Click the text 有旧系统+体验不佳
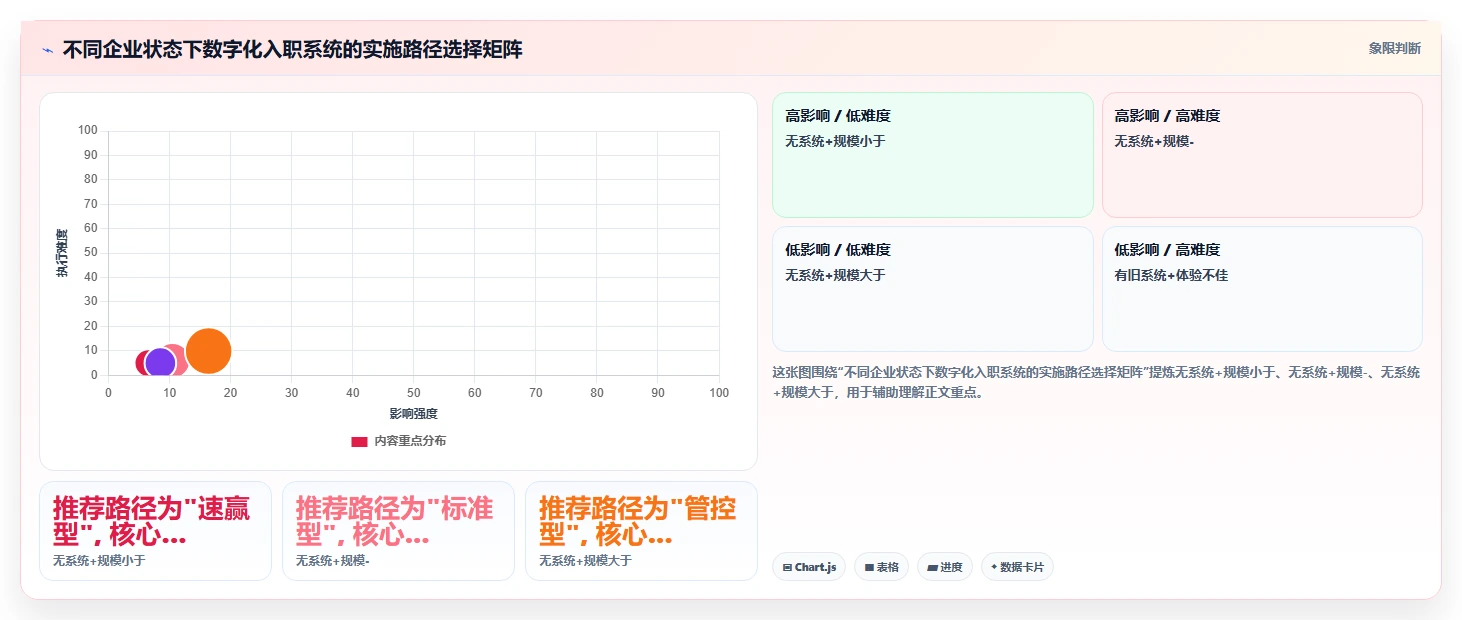 pos(1171,275)
